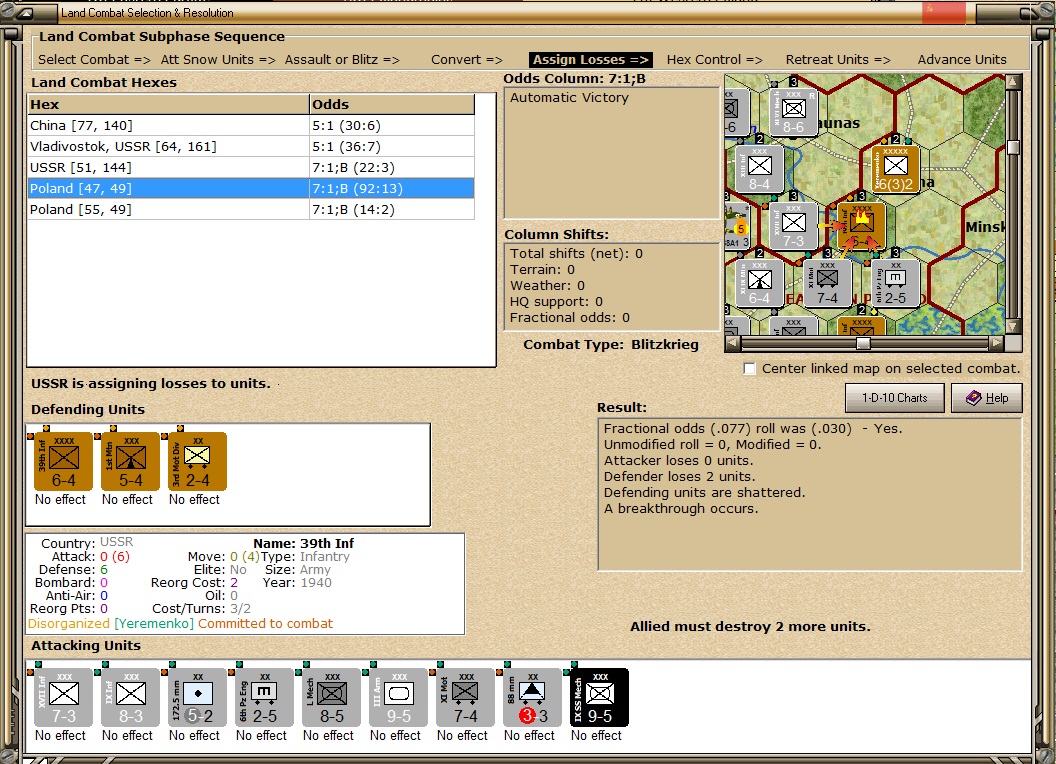
Task: Click the Yeremenko leader name
Action: (x=154, y=624)
